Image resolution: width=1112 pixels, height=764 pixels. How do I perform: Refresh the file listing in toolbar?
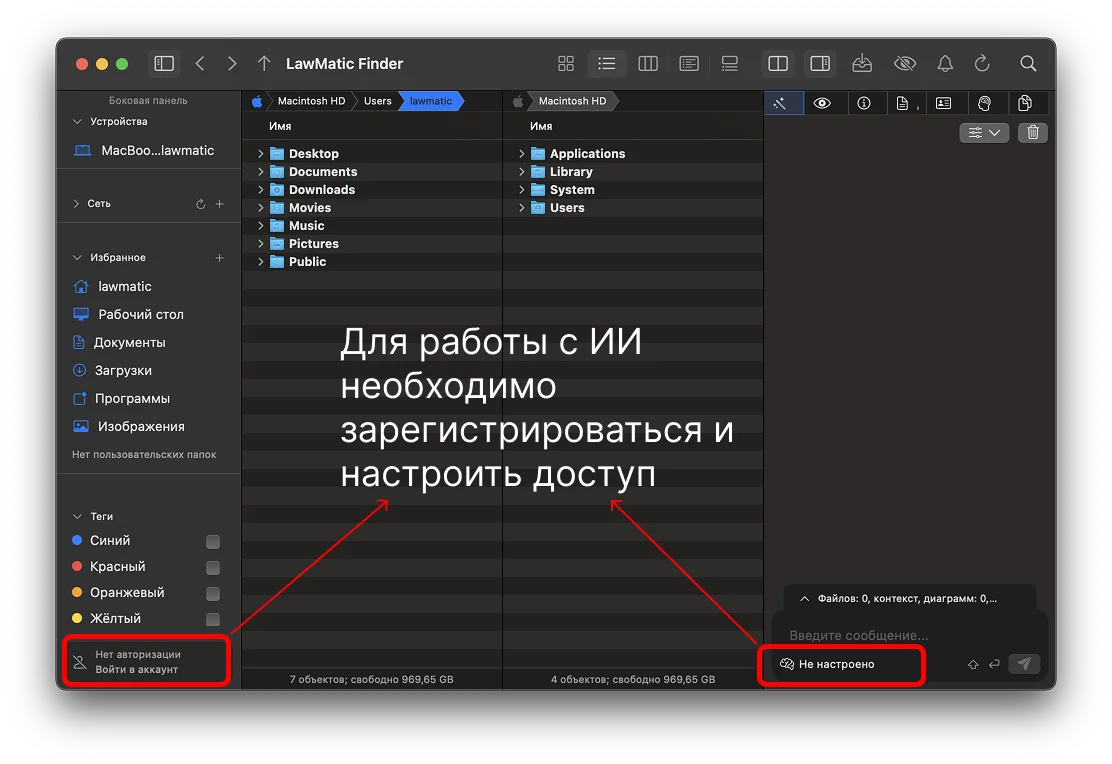point(982,64)
